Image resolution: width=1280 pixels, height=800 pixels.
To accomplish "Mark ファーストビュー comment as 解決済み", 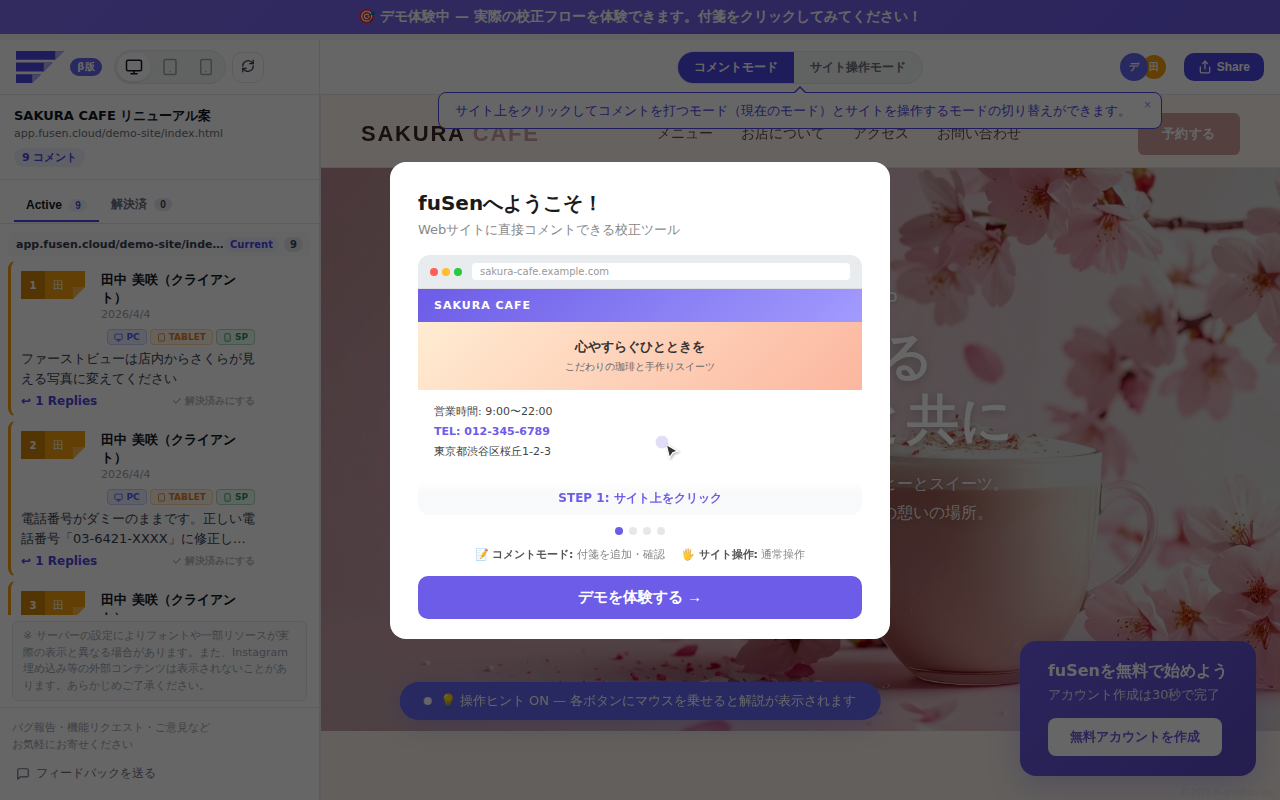I will (x=213, y=401).
